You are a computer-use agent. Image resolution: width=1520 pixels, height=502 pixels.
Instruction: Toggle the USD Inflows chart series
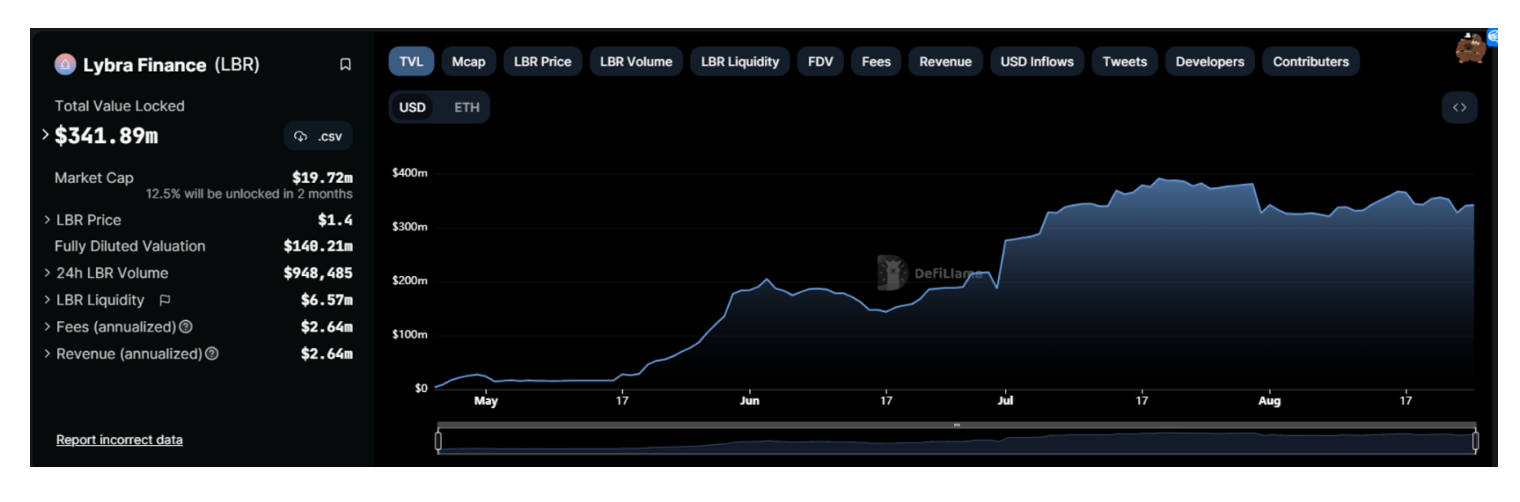1037,62
